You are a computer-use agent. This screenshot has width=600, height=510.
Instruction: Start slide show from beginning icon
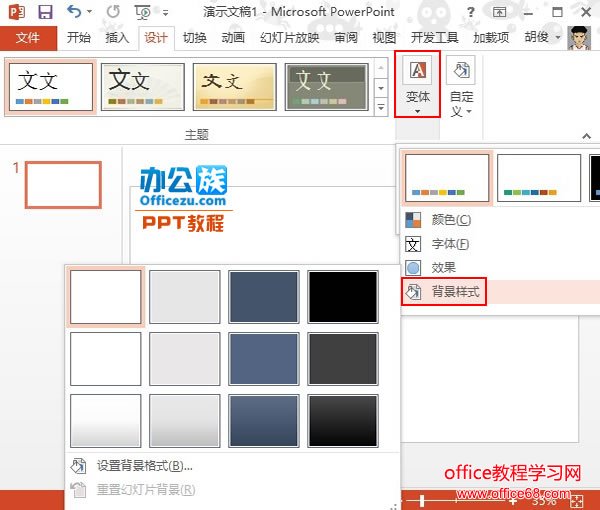(x=143, y=12)
